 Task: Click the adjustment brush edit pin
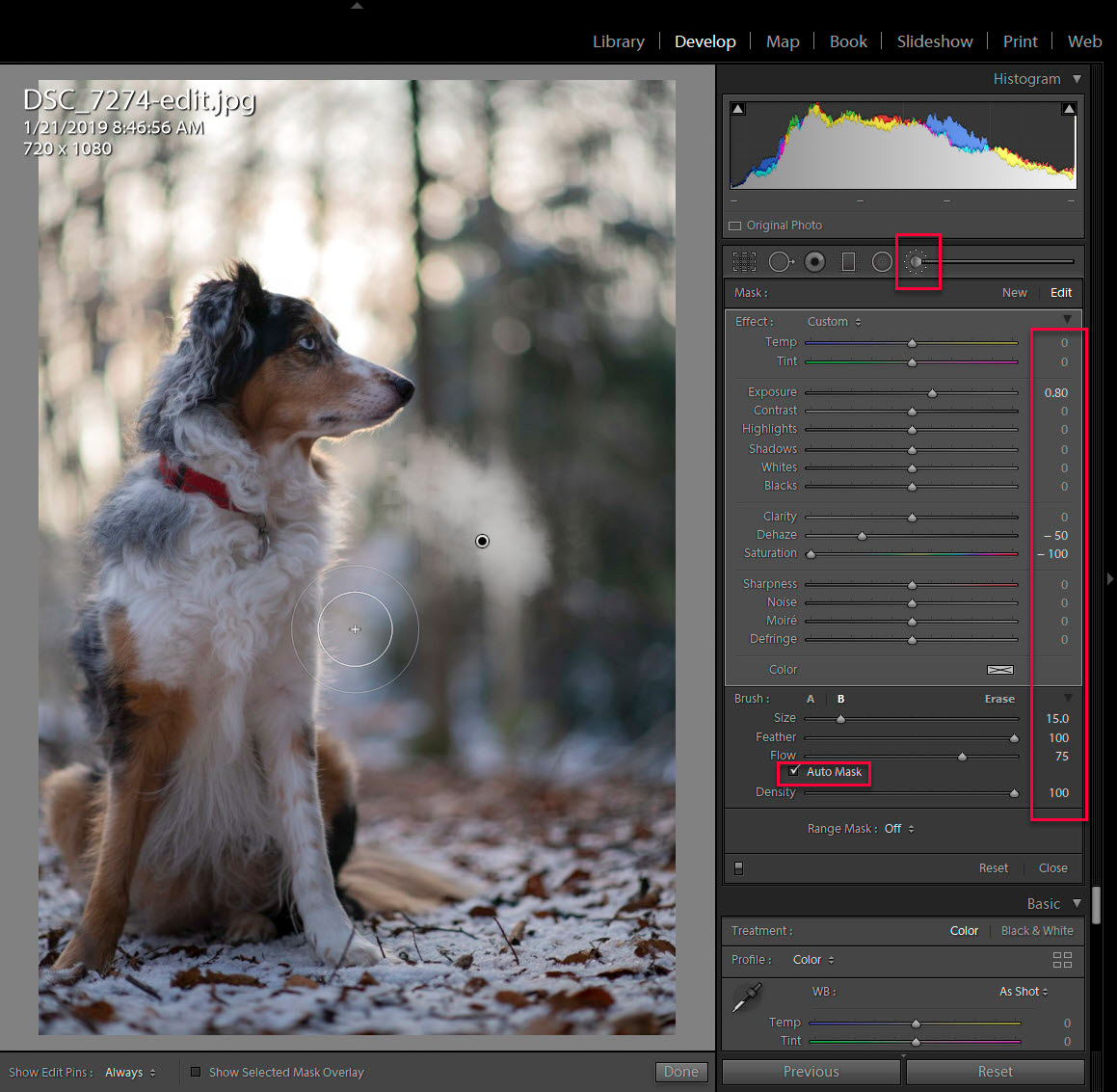pos(482,541)
